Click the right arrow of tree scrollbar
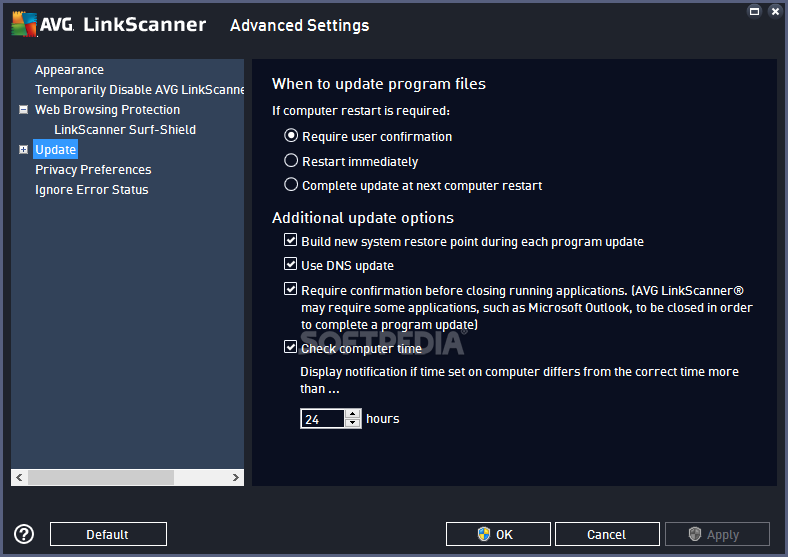788x557 pixels. pyautogui.click(x=236, y=478)
